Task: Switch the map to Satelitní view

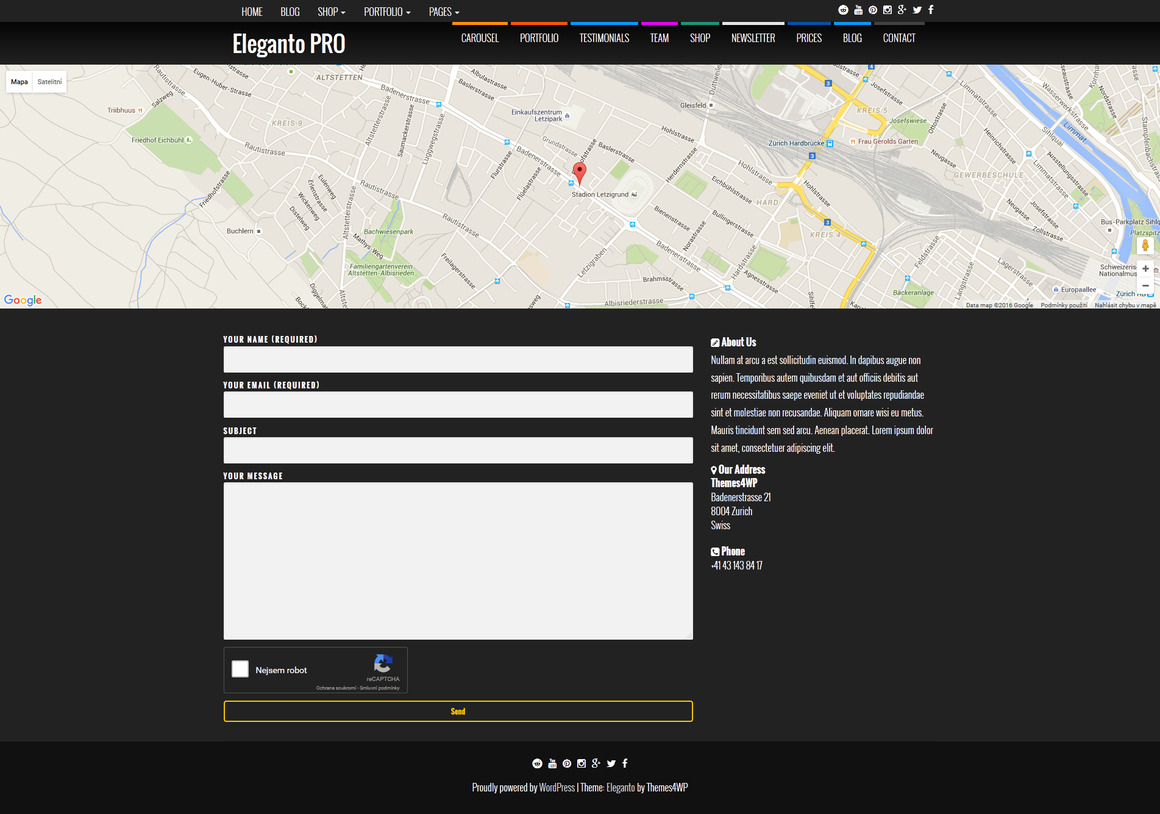Action: pyautogui.click(x=49, y=82)
